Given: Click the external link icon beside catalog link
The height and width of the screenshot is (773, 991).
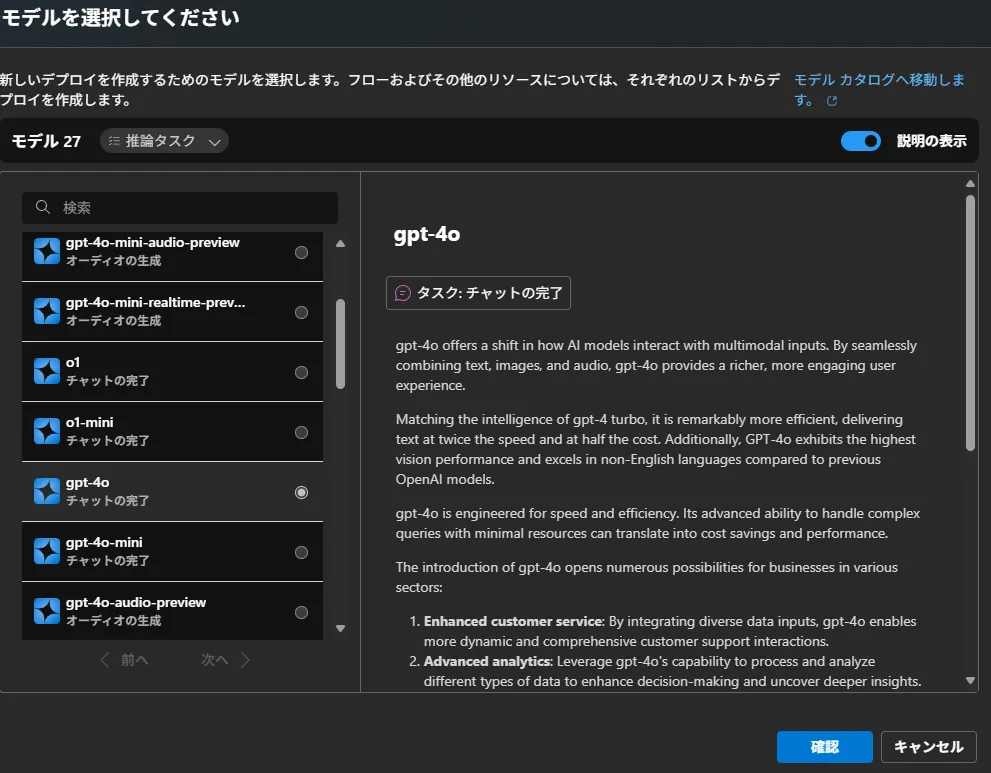Looking at the screenshot, I should 832,101.
